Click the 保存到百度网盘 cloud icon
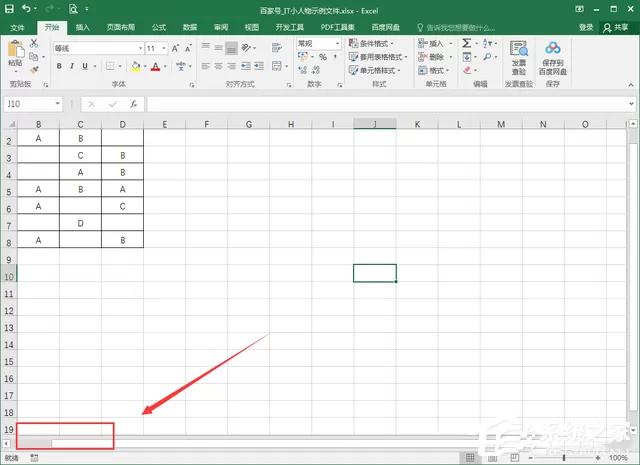The width and height of the screenshot is (640, 465). coord(553,48)
